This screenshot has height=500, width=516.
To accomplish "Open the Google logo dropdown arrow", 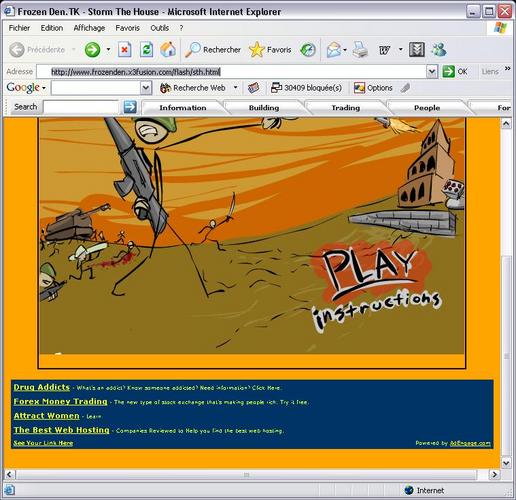I will (x=44, y=88).
